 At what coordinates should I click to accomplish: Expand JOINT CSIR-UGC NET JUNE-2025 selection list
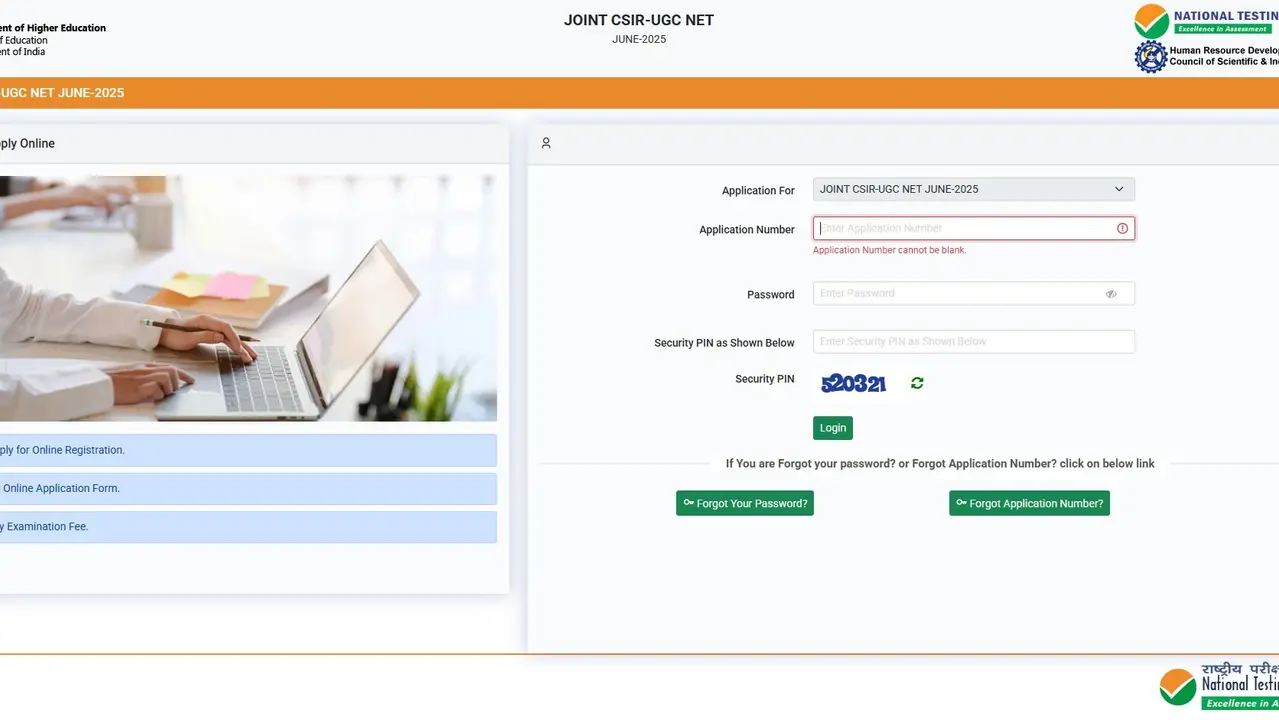pyautogui.click(x=972, y=189)
